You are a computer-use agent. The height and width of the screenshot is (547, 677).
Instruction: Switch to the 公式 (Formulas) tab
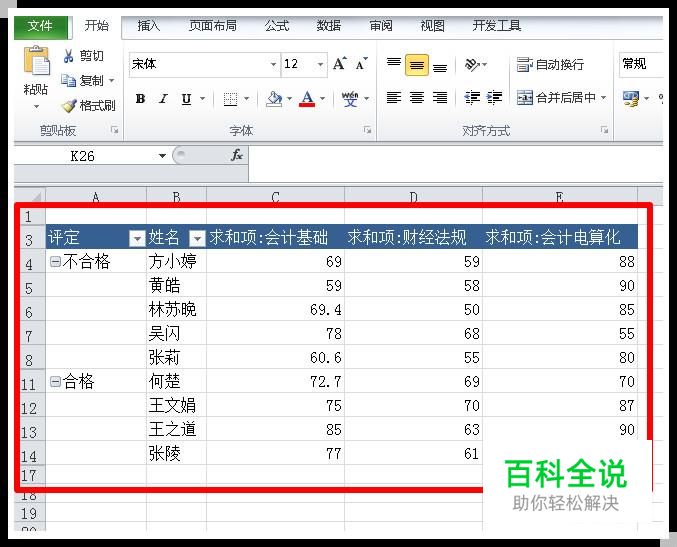tap(277, 26)
